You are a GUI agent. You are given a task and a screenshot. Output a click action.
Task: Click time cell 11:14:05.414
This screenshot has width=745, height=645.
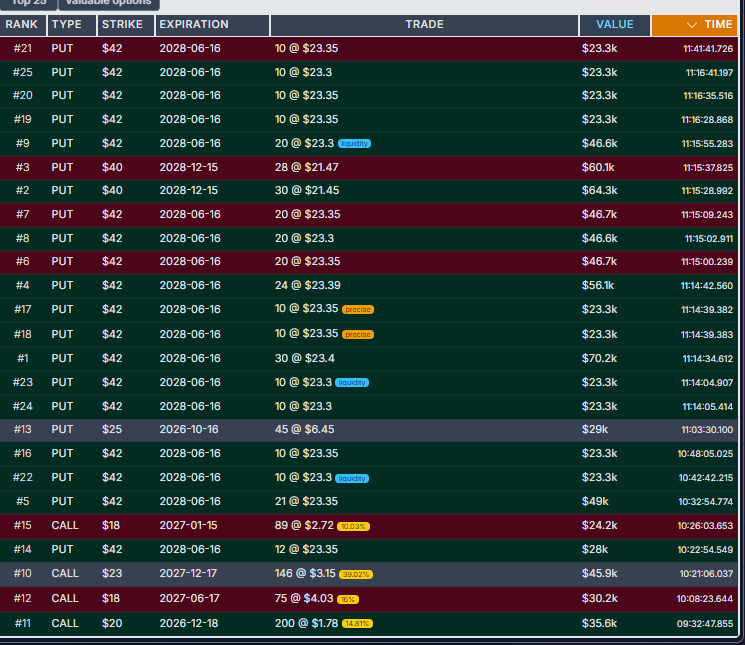[x=707, y=407]
